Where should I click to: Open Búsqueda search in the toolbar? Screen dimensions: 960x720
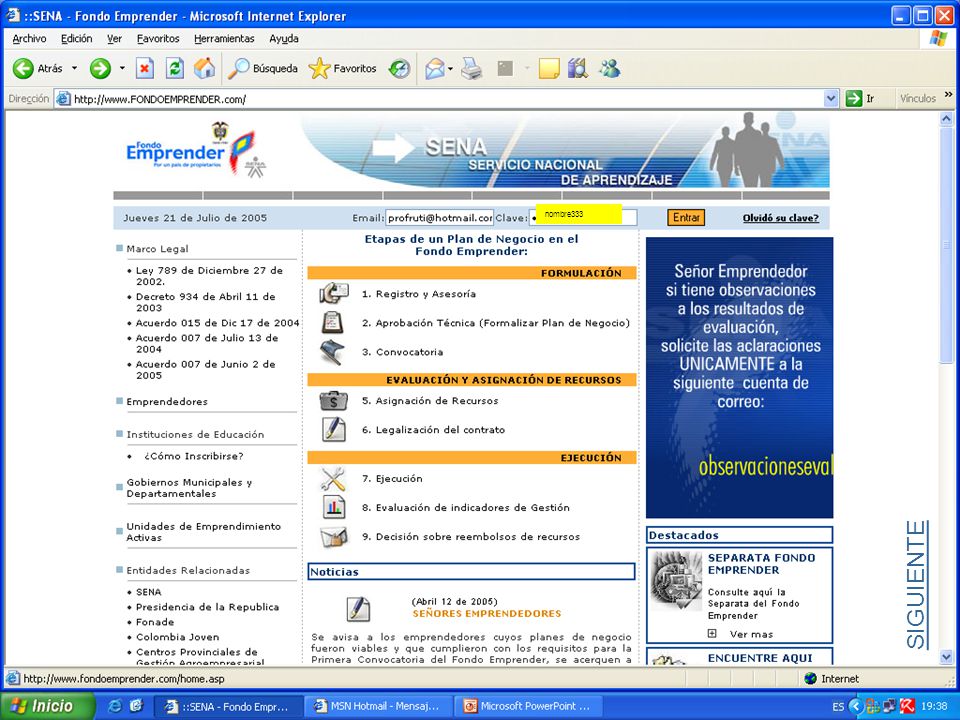[x=262, y=68]
